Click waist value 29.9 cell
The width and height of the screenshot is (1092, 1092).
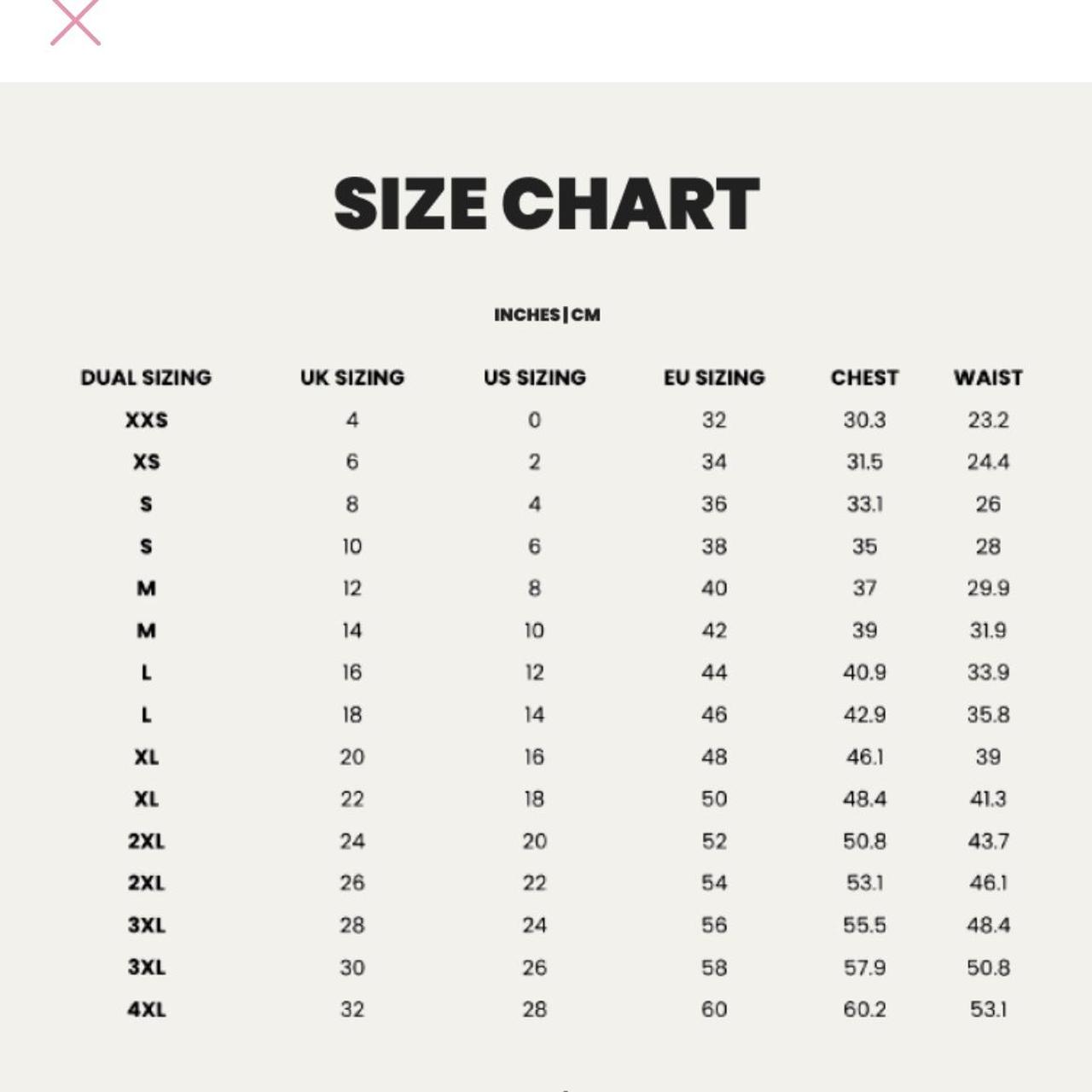point(988,588)
